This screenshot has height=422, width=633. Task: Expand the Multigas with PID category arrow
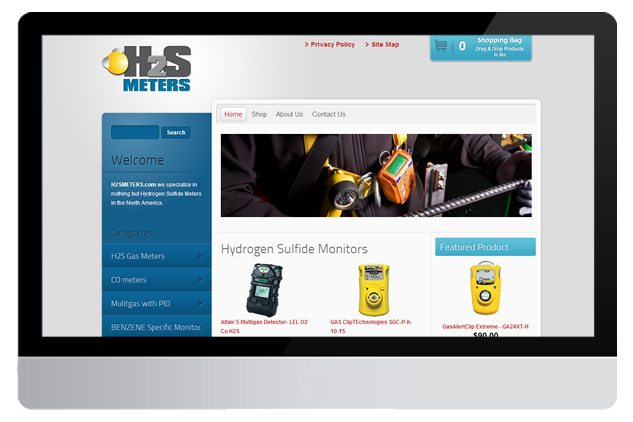200,303
